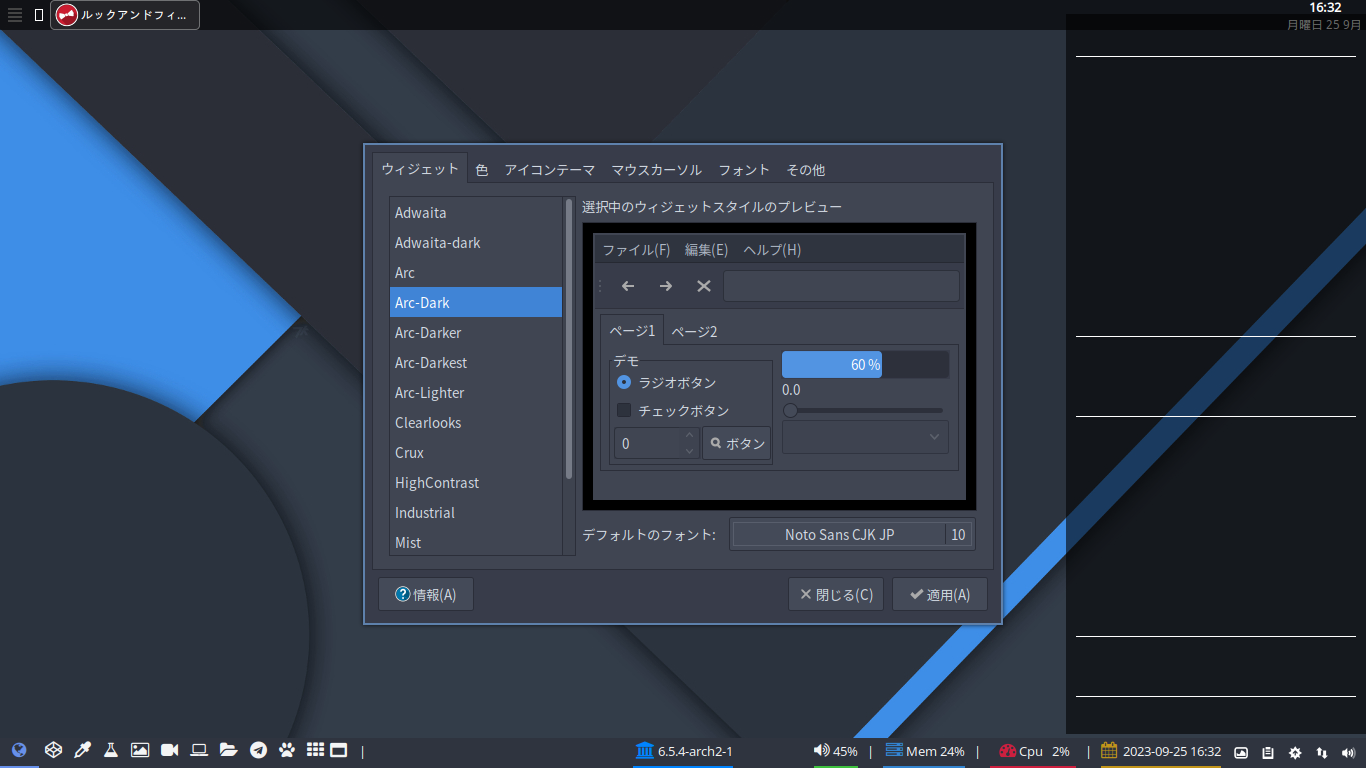Click the window icon beside the grid
Viewport: 1366px width, 768px height.
click(338, 750)
